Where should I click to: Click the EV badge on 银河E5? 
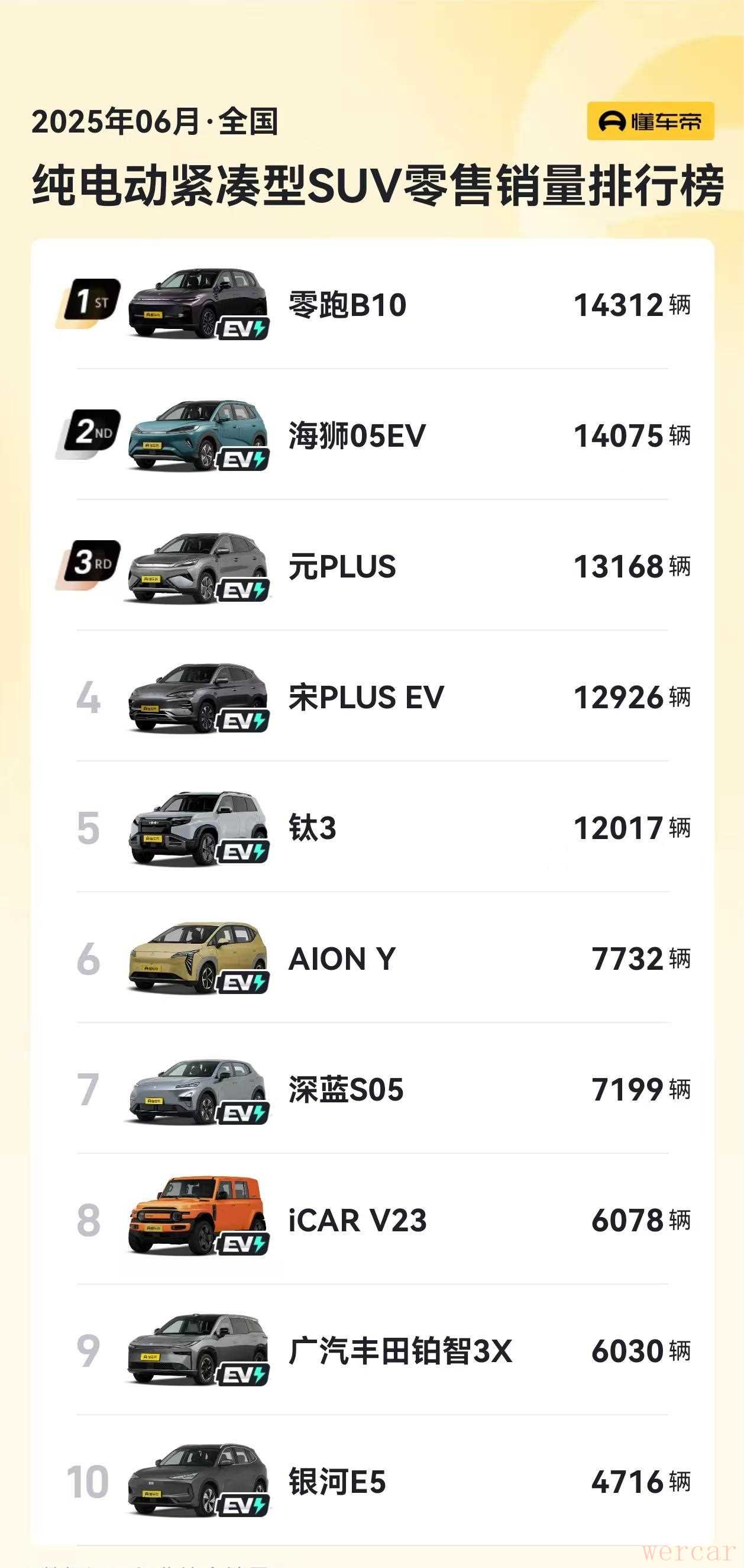(242, 1506)
